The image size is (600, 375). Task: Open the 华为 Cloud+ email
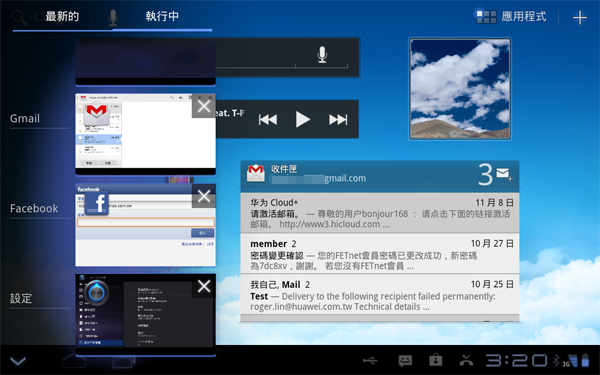click(380, 213)
